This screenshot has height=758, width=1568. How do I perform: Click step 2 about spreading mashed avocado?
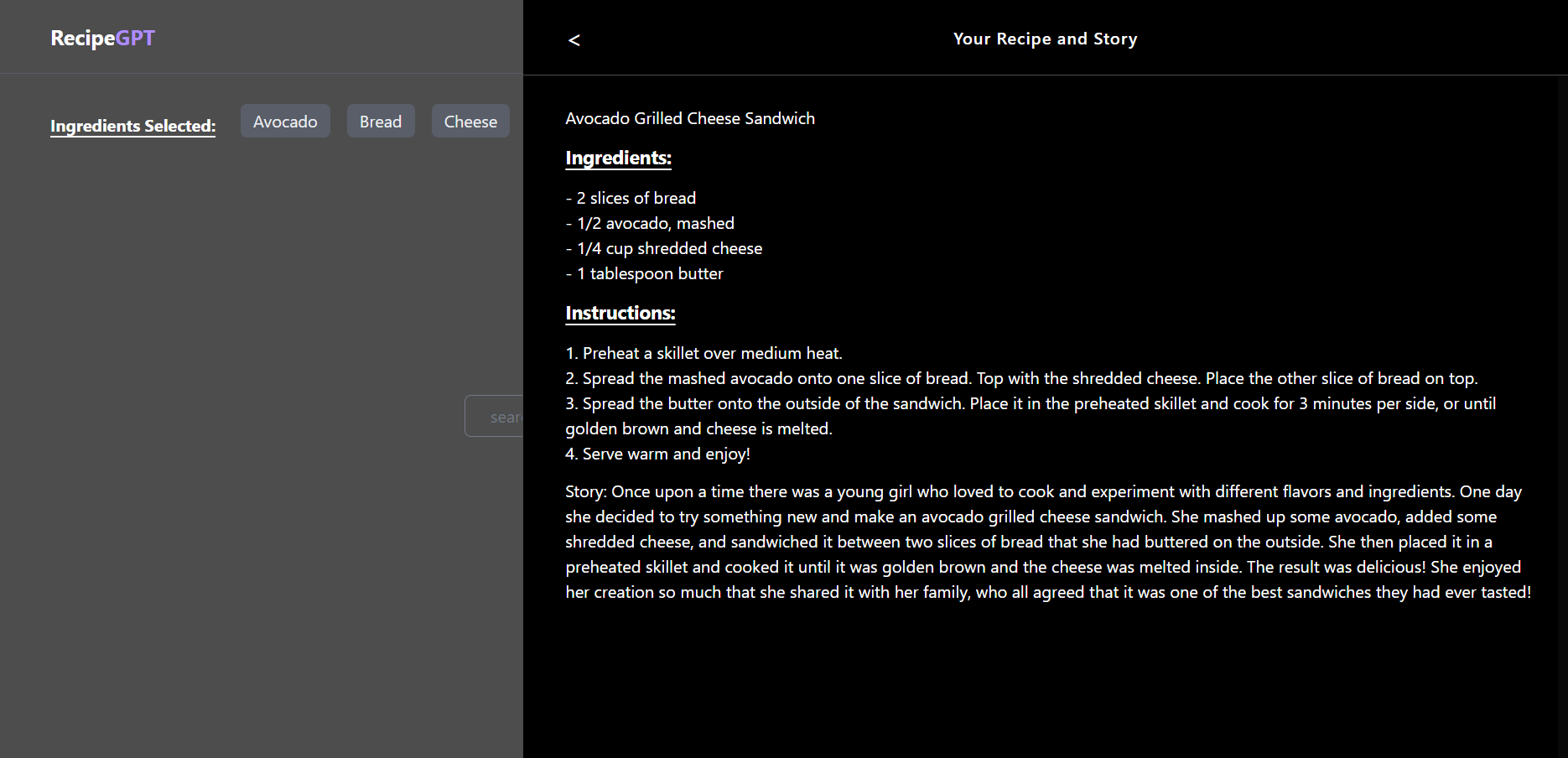(x=1021, y=378)
